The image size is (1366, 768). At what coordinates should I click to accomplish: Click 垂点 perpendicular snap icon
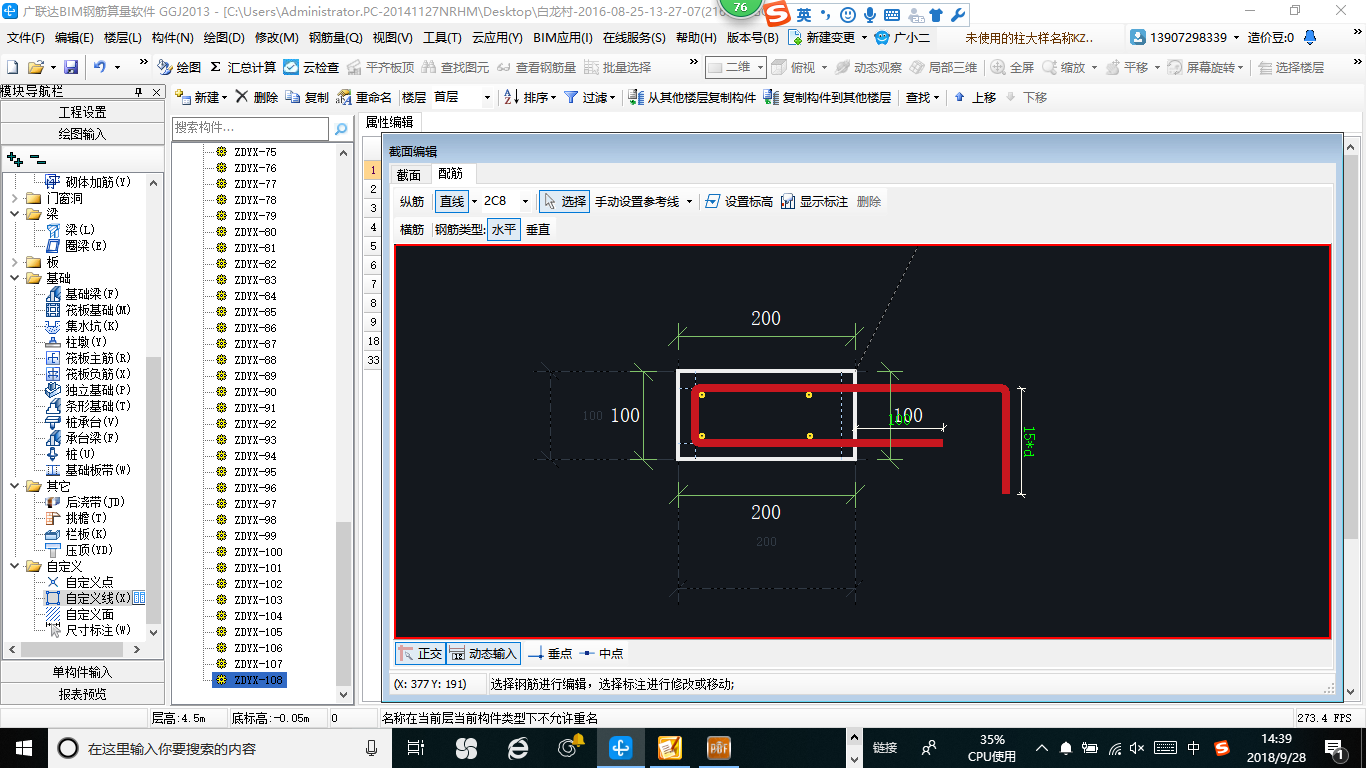tap(535, 654)
